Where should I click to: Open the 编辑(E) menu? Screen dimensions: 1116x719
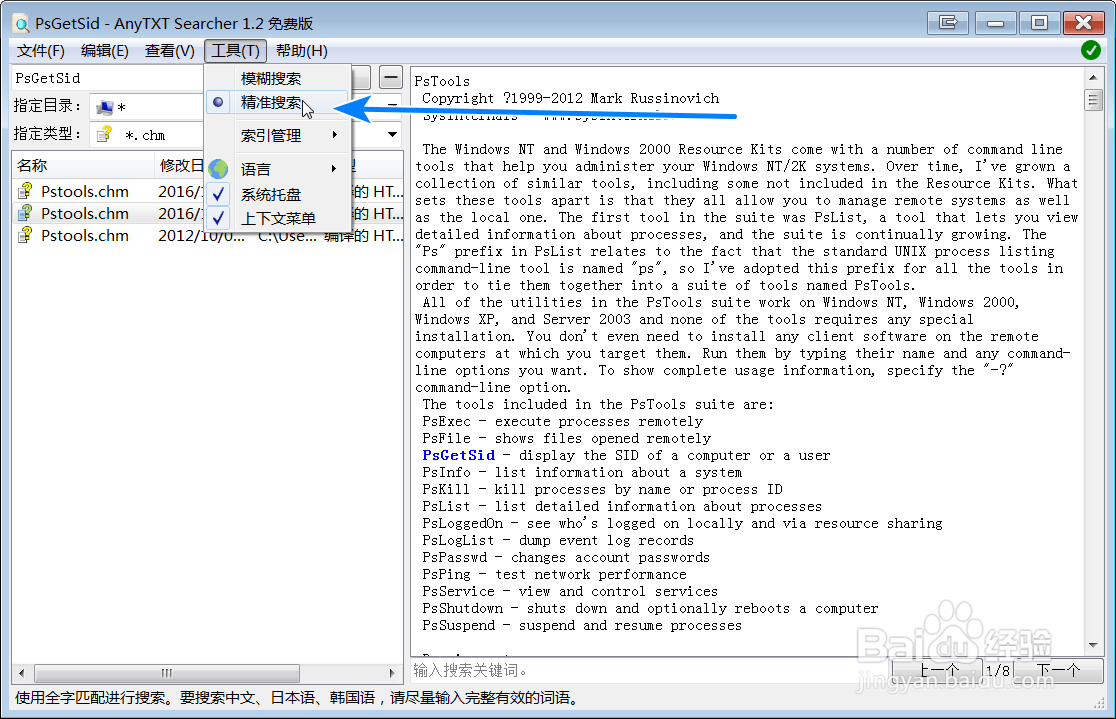point(105,51)
